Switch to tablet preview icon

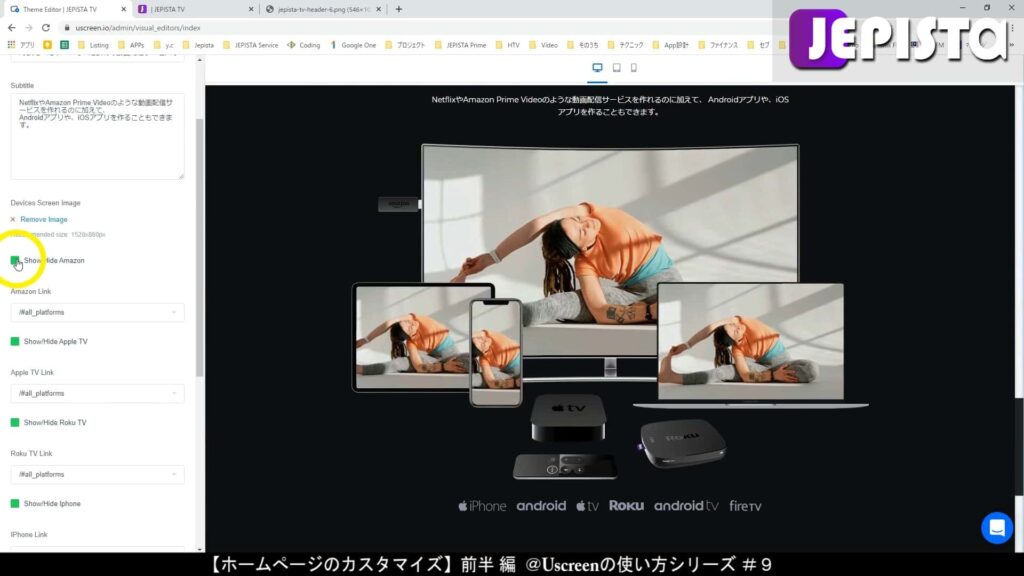616,67
